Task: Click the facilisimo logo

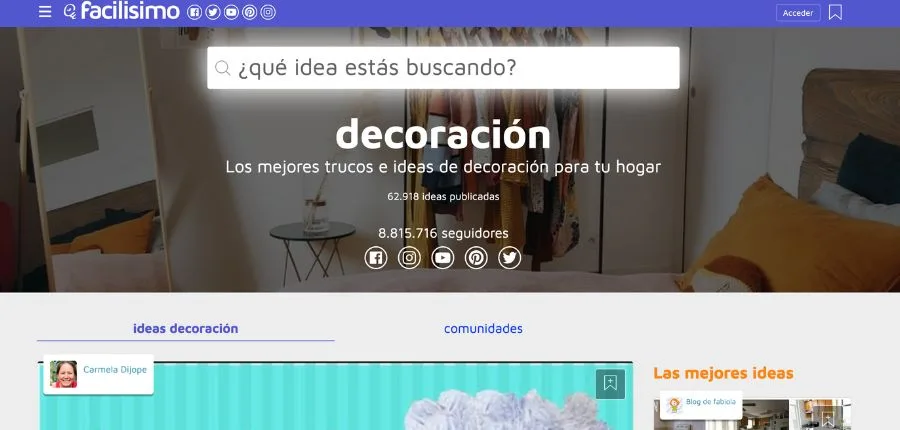Action: (x=120, y=12)
